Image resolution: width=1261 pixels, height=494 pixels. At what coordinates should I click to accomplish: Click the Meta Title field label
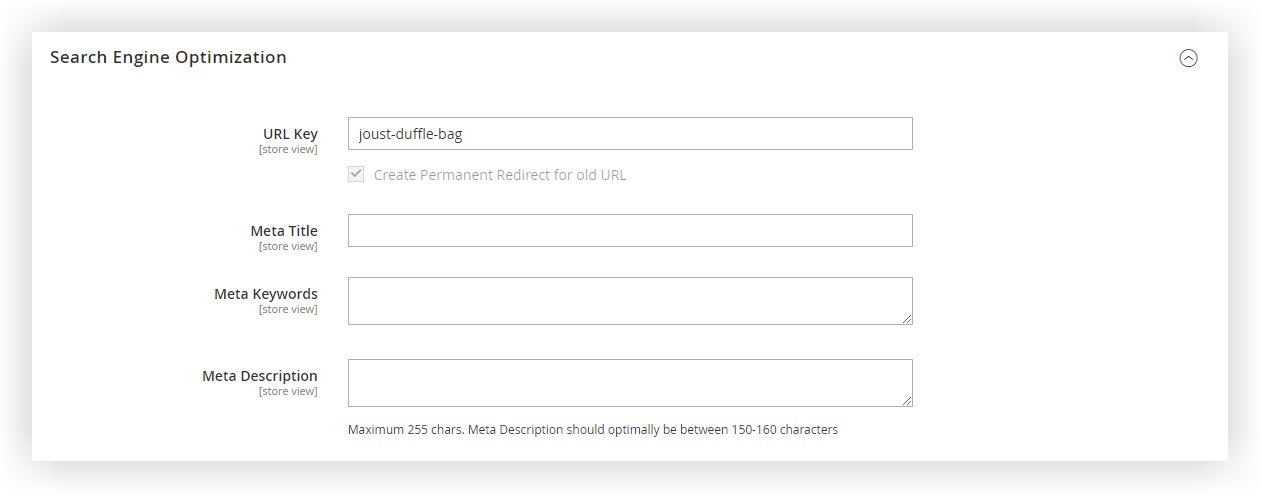pyautogui.click(x=284, y=231)
